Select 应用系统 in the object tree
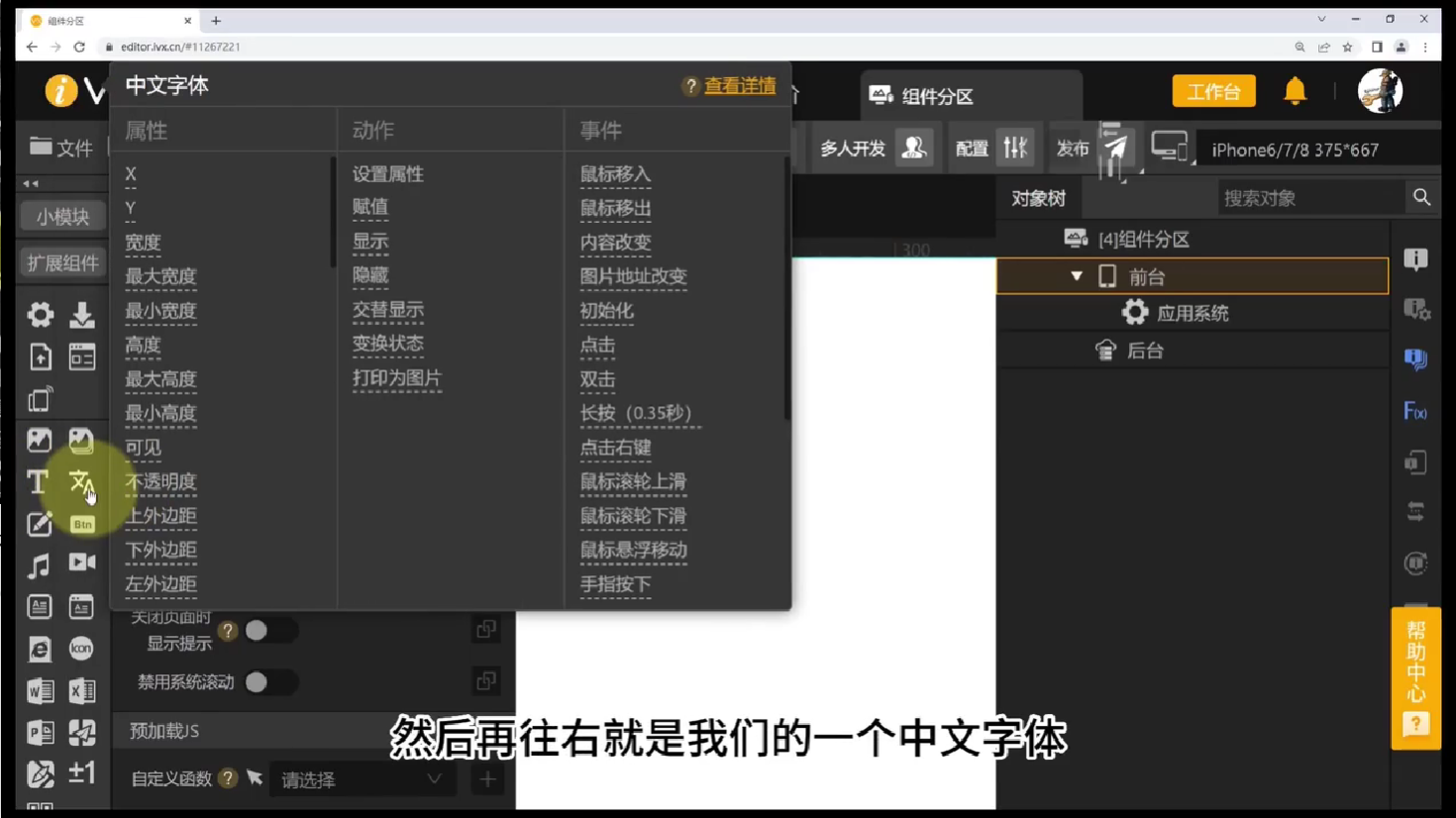The height and width of the screenshot is (818, 1456). tap(1193, 314)
